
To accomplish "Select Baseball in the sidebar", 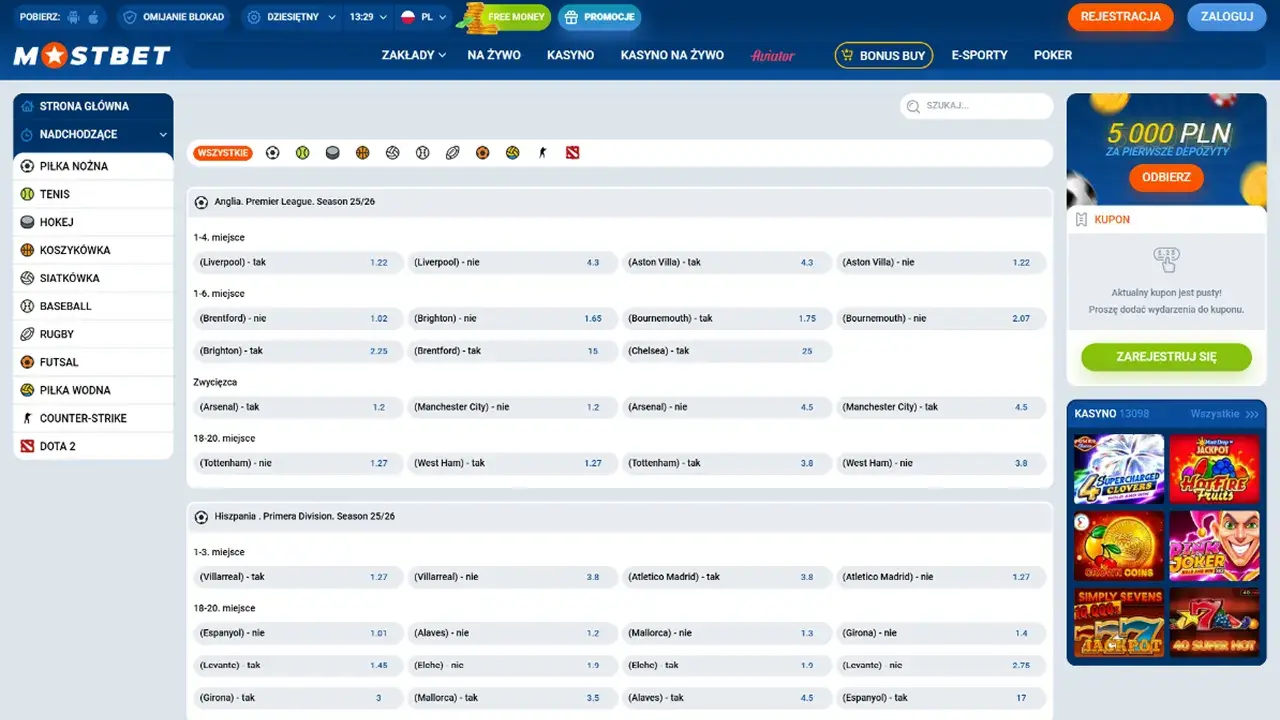I will pos(93,306).
